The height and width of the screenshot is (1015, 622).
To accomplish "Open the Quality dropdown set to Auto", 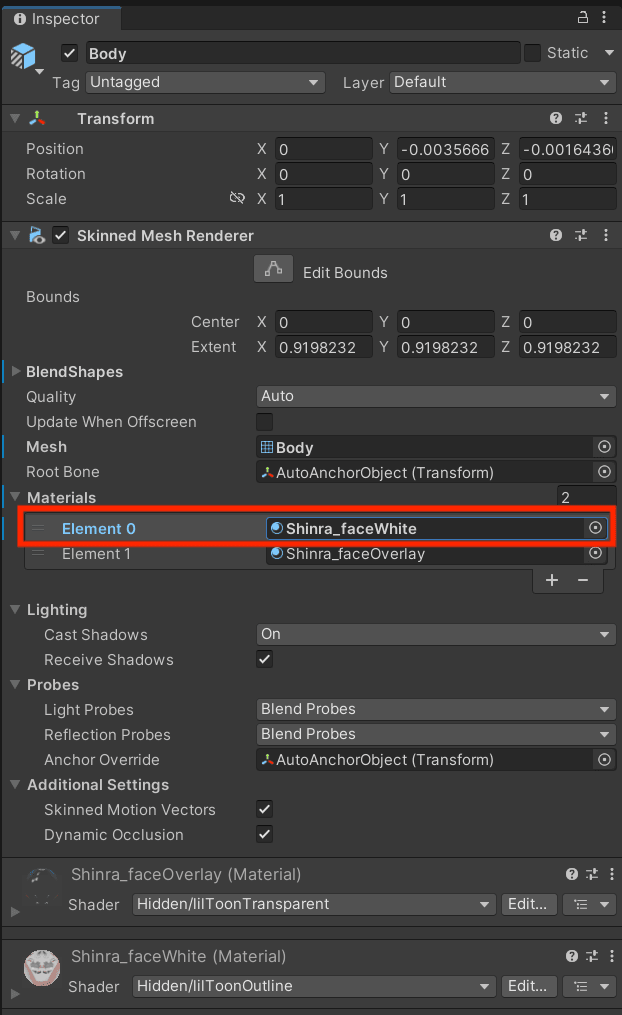I will [x=436, y=396].
